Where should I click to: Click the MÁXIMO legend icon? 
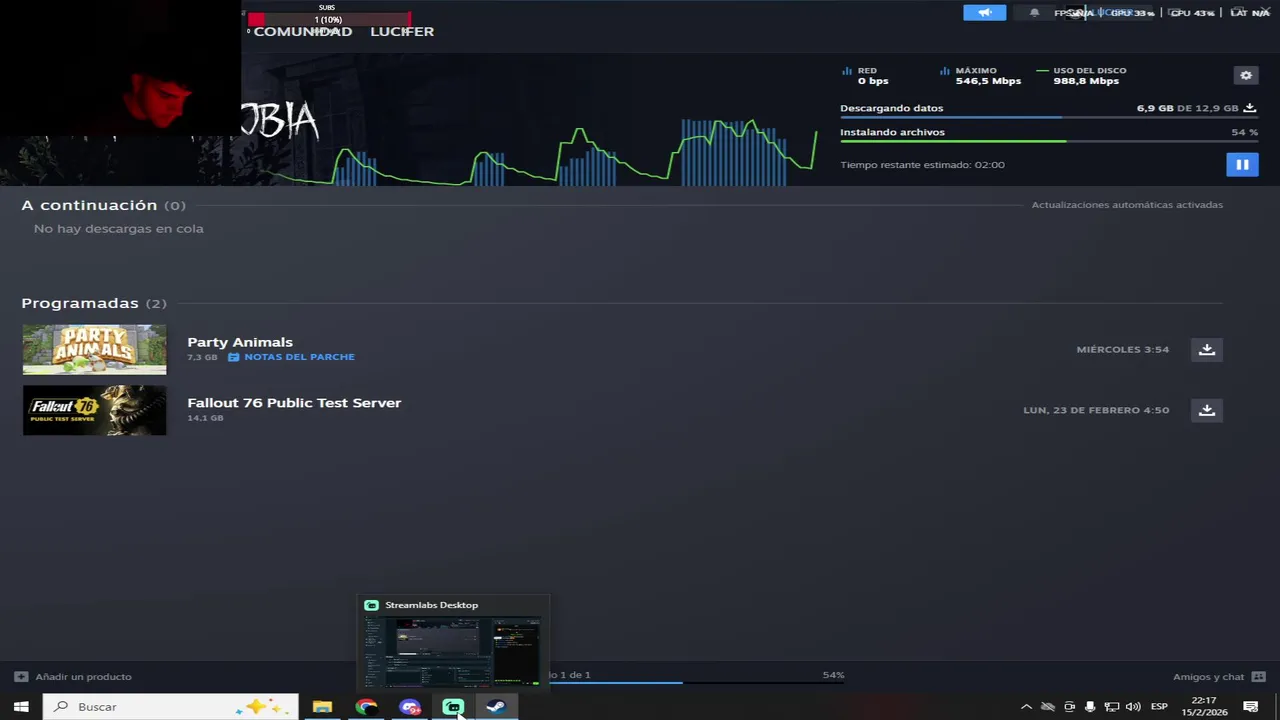click(x=945, y=71)
